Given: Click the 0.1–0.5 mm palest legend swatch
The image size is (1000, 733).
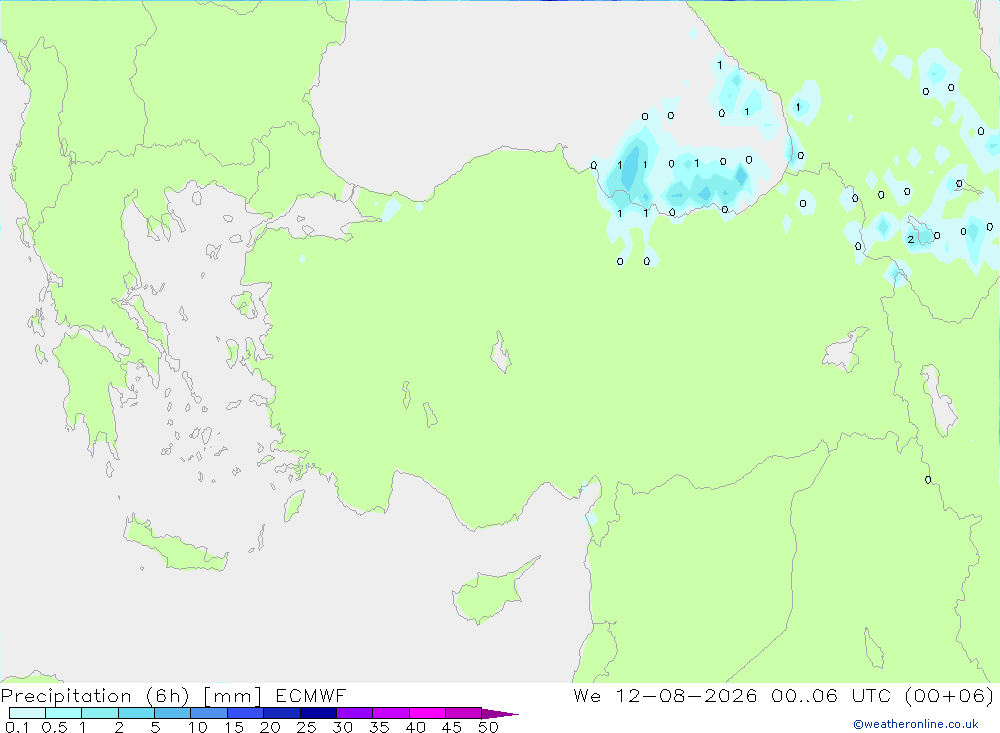Looking at the screenshot, I should point(27,713).
